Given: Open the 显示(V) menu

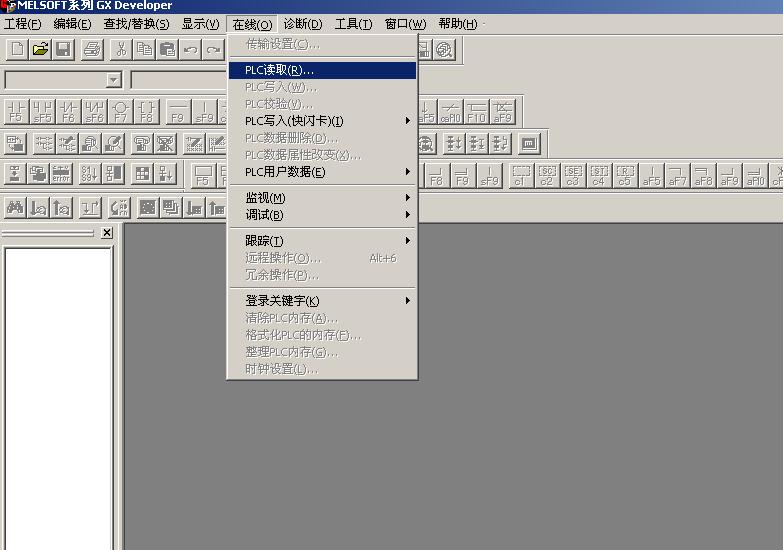Looking at the screenshot, I should 200,24.
